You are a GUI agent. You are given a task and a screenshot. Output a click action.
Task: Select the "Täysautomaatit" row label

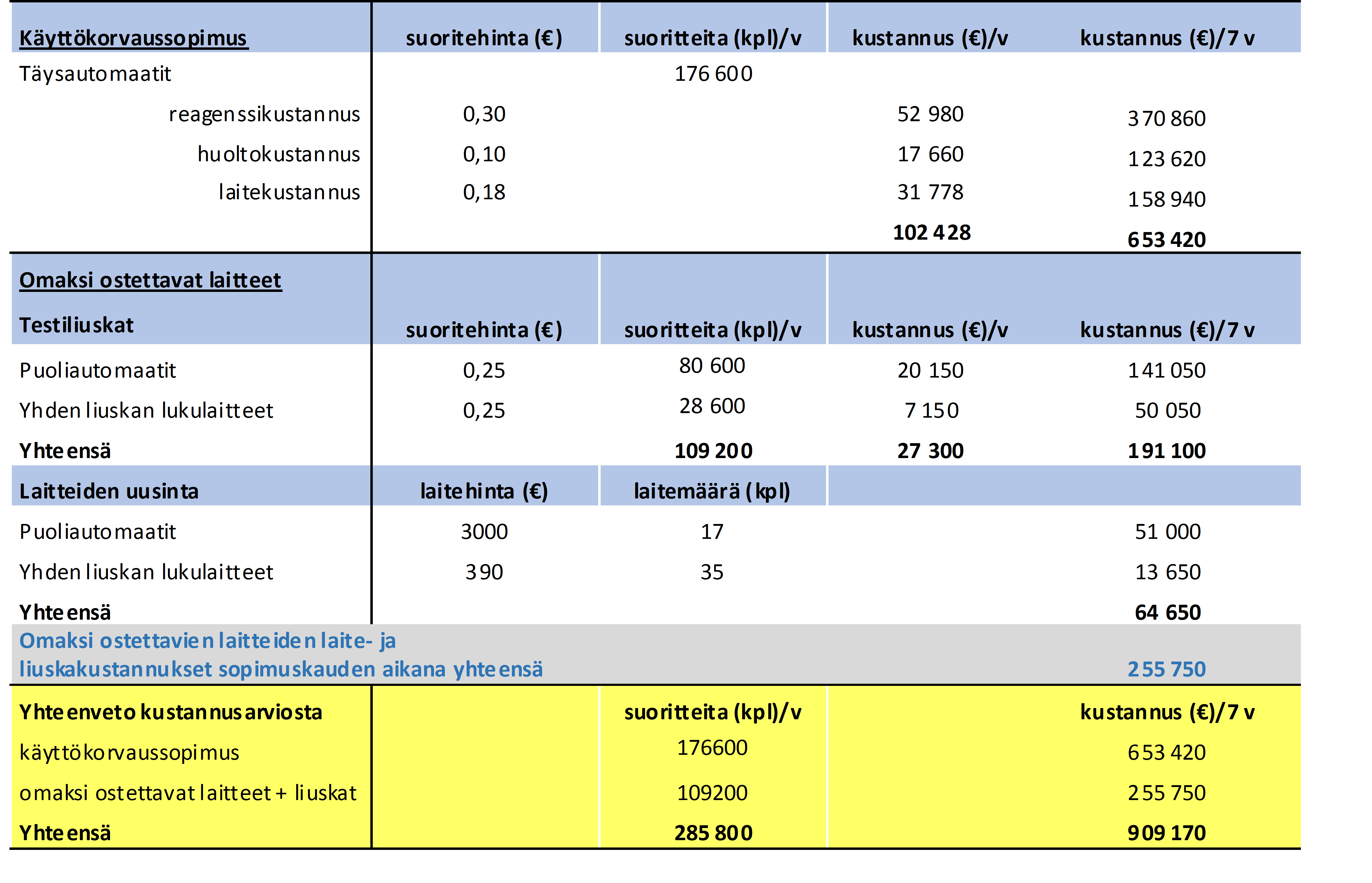[95, 74]
